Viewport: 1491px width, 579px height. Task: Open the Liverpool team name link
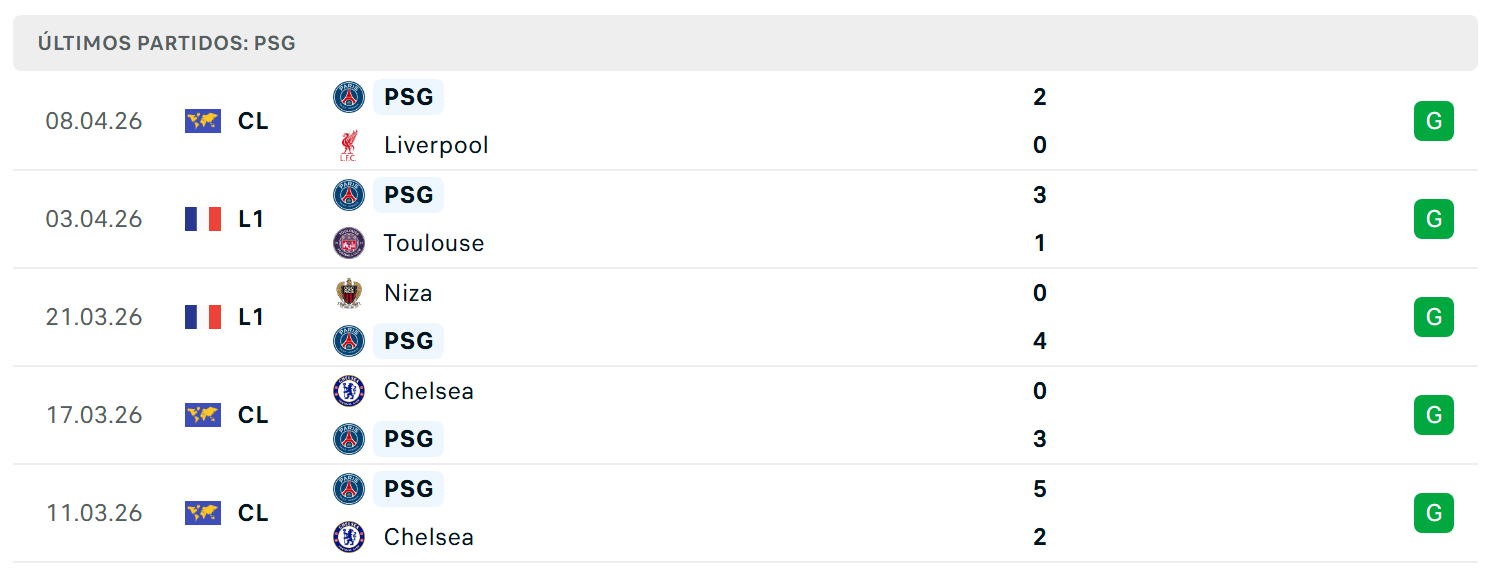click(x=436, y=145)
